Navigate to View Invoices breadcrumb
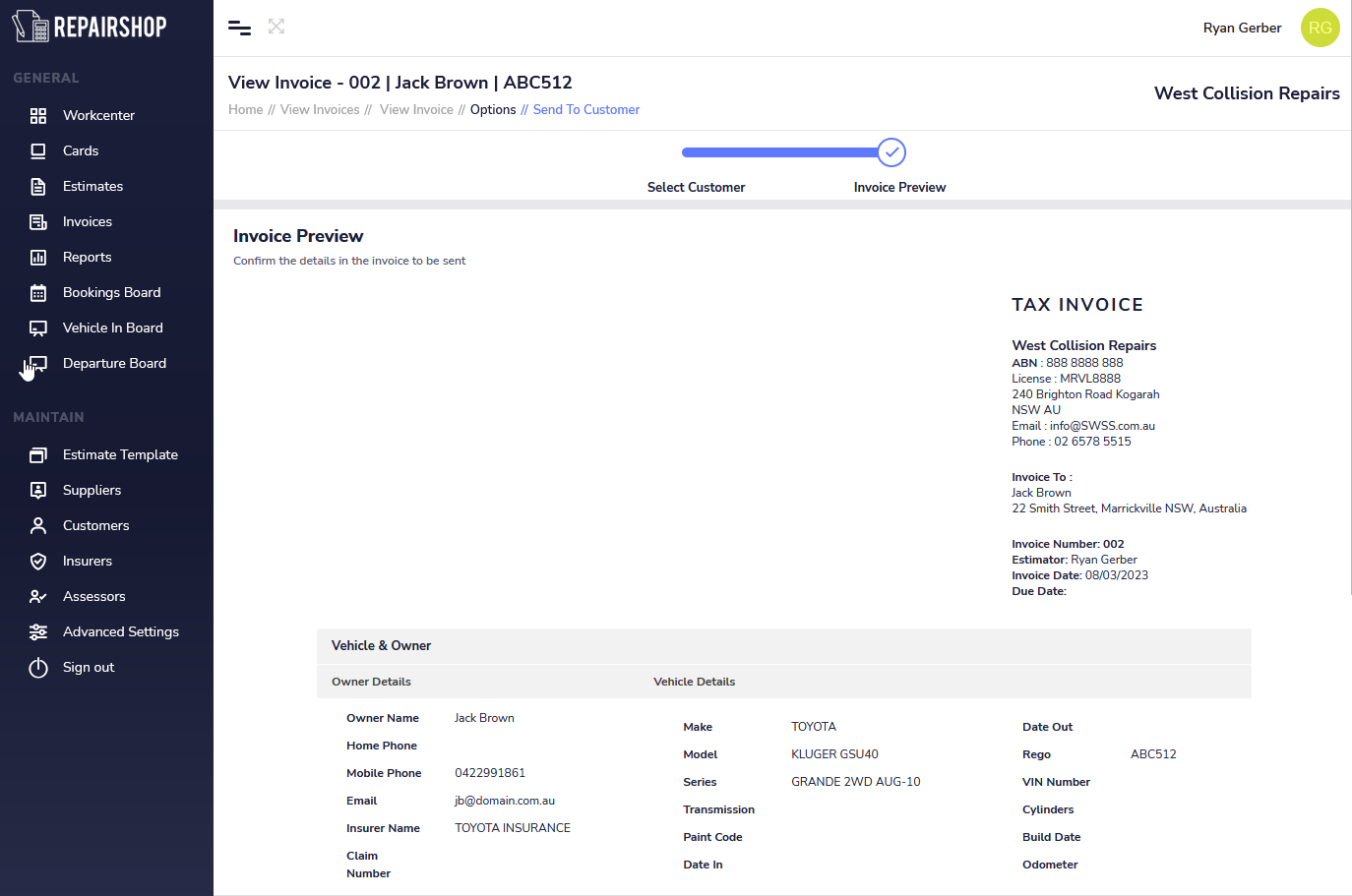 coord(320,110)
